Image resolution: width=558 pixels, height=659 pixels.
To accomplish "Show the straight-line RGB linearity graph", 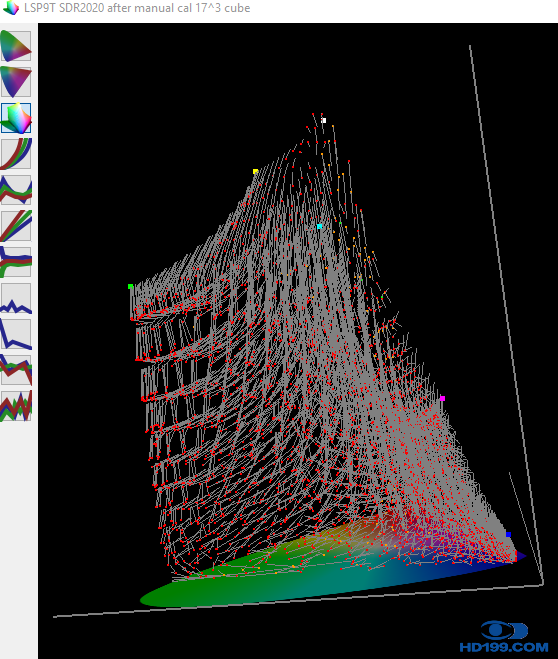I will [x=16, y=226].
